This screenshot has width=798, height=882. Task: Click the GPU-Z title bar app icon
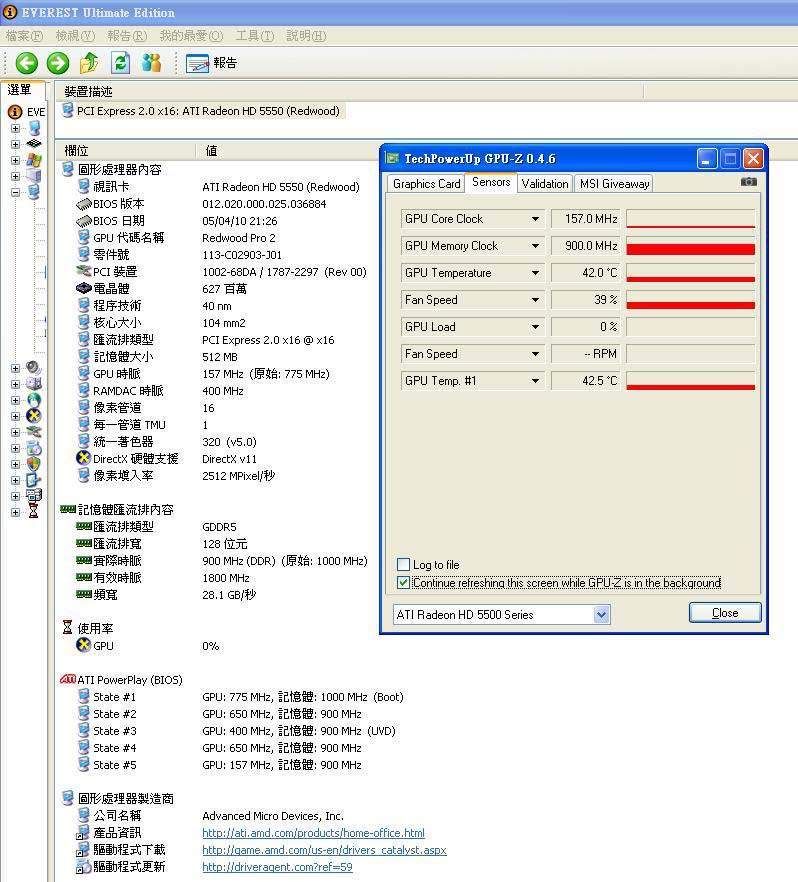click(392, 159)
